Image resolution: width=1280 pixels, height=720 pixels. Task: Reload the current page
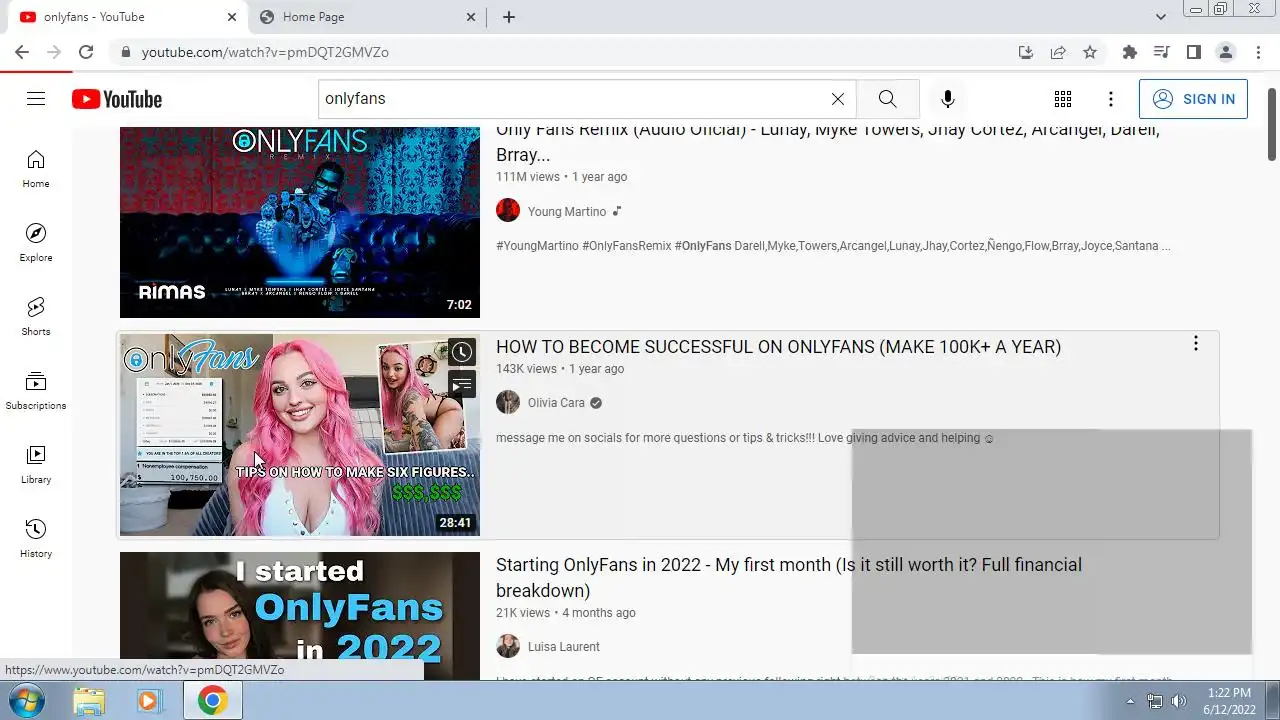(x=86, y=52)
